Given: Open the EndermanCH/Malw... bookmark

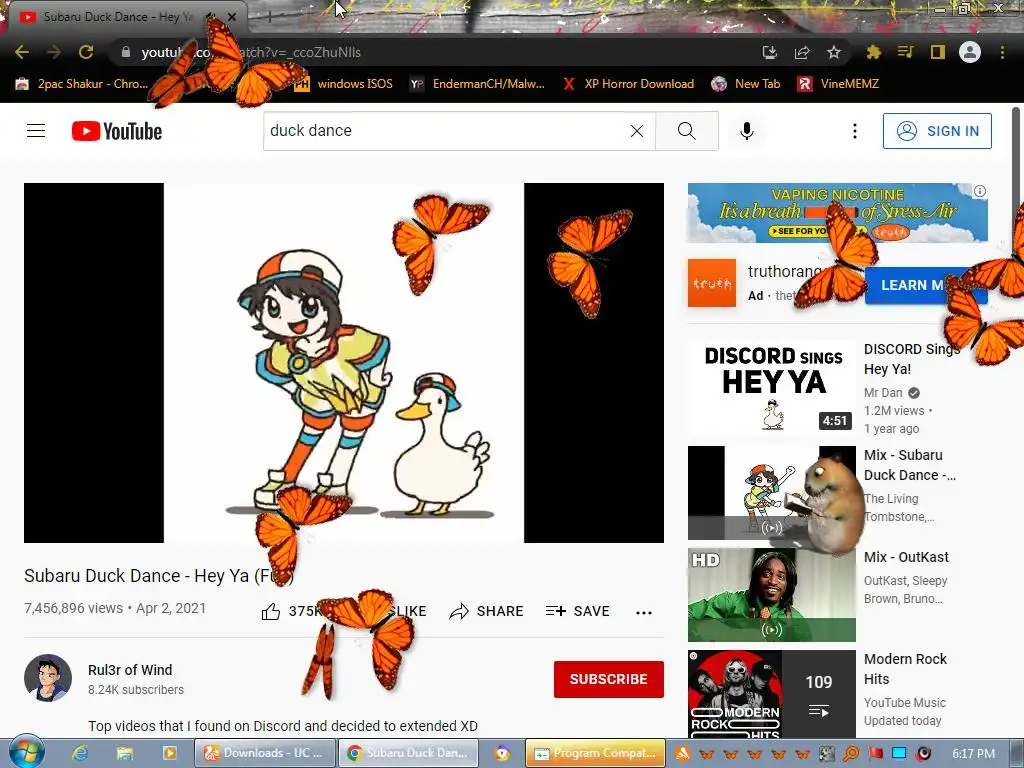Looking at the screenshot, I should tap(477, 84).
